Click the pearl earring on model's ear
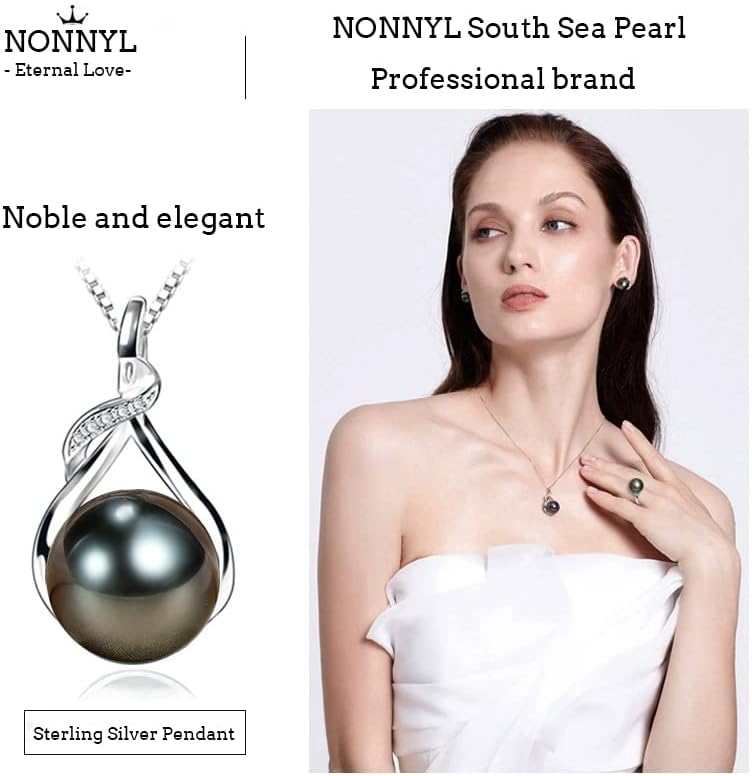This screenshot has height=776, width=752. (623, 284)
